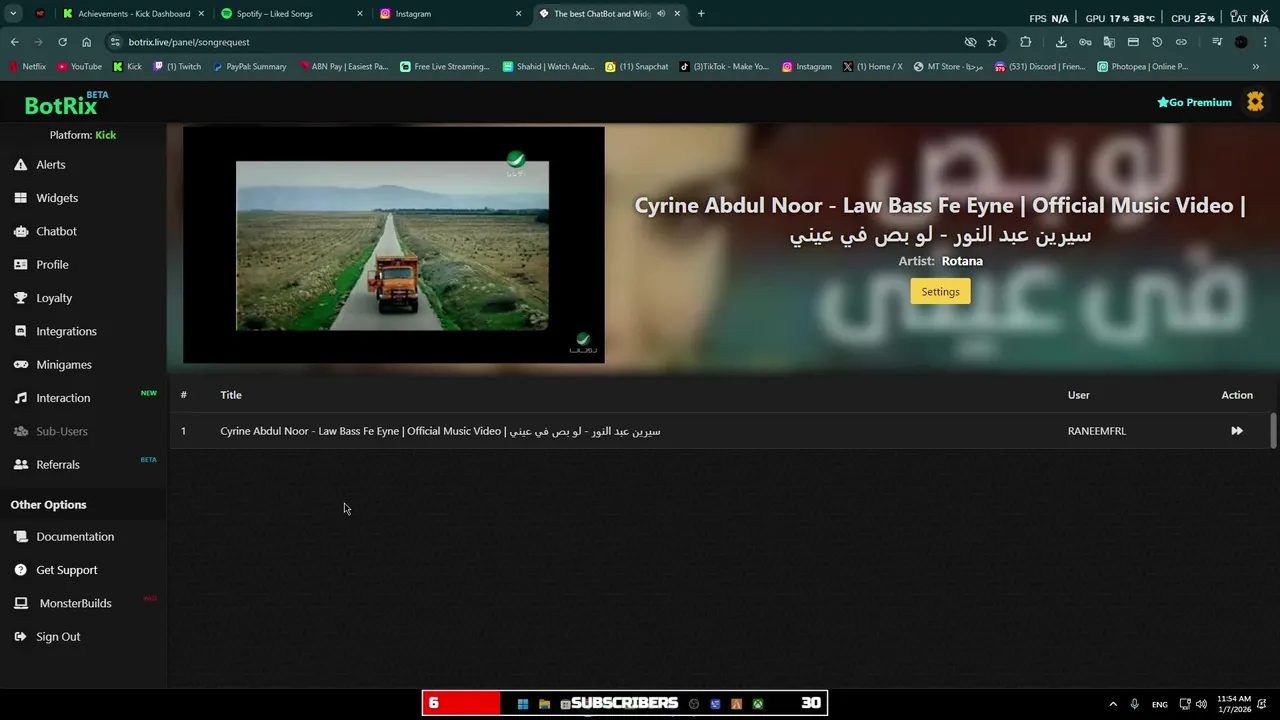Image resolution: width=1280 pixels, height=720 pixels.
Task: Open the Windows Start menu
Action: pos(522,704)
